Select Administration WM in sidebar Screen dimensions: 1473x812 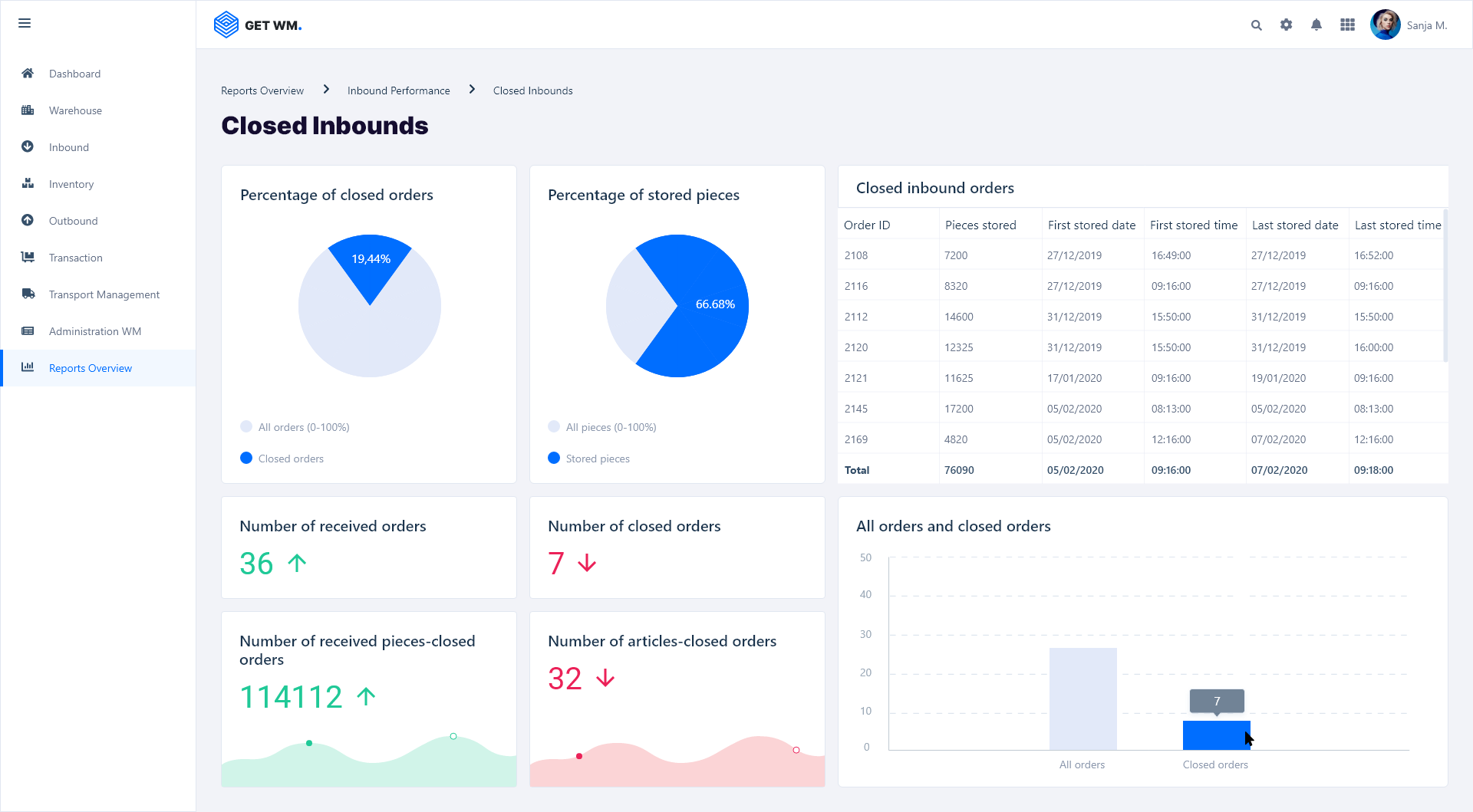pyautogui.click(x=95, y=331)
